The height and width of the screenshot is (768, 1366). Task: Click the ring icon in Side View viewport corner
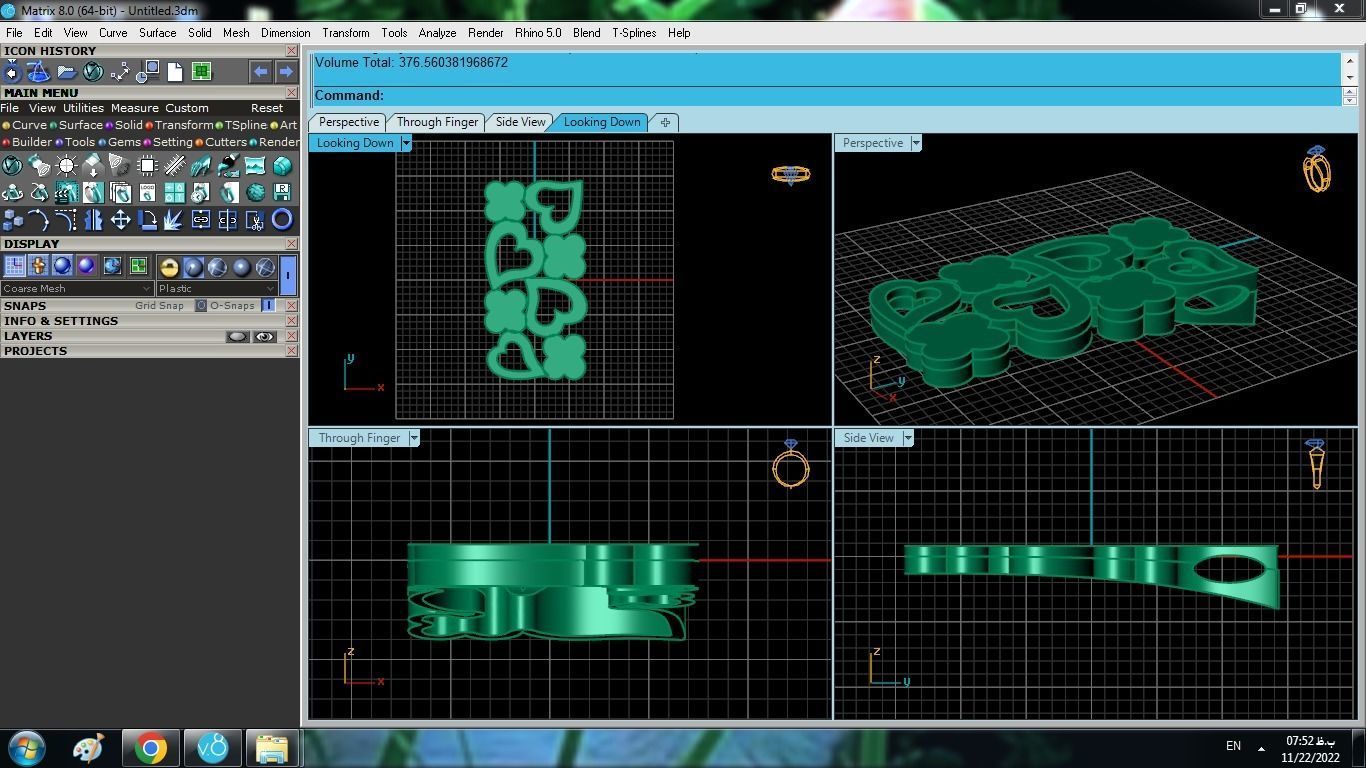[x=1316, y=464]
